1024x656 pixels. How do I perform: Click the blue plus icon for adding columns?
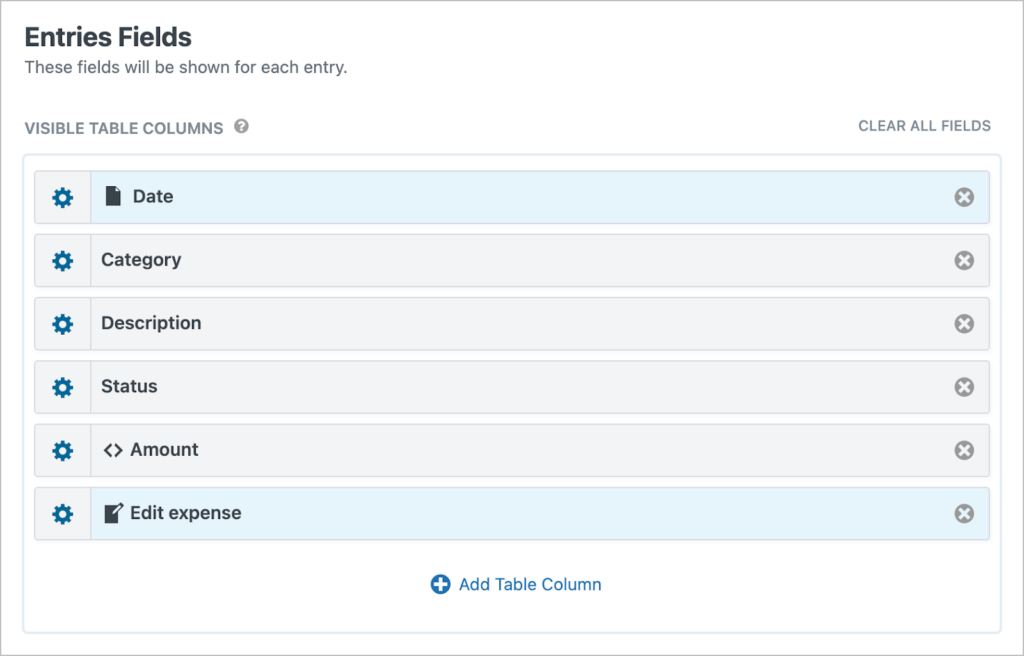pos(440,584)
